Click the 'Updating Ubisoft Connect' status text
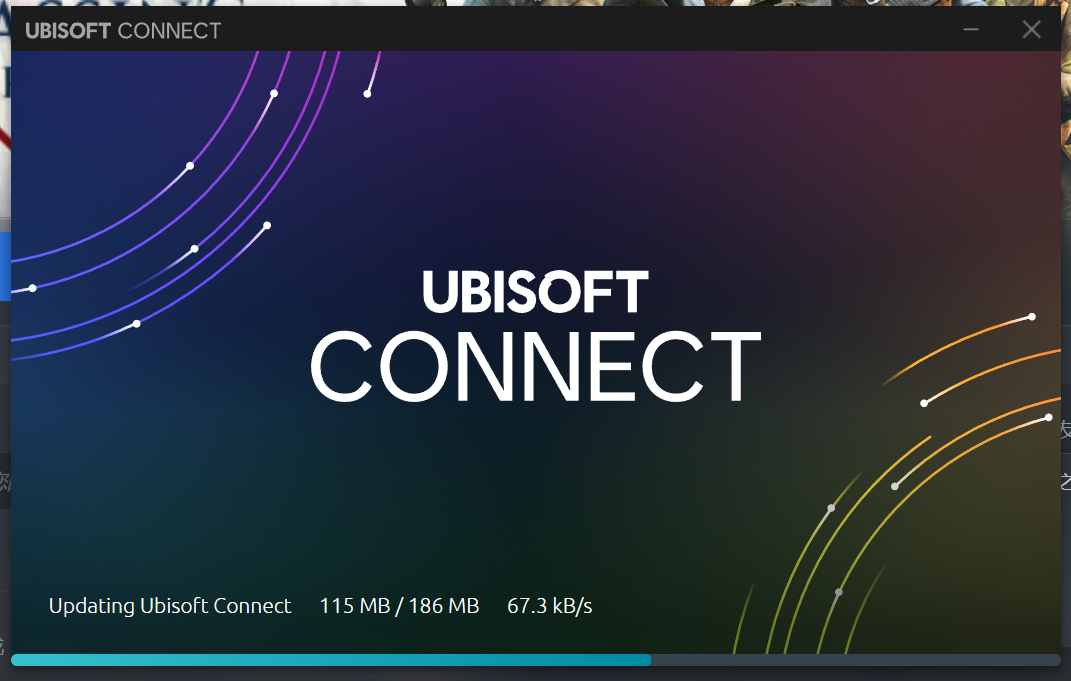Screen dimensions: 1071x681 [x=170, y=606]
